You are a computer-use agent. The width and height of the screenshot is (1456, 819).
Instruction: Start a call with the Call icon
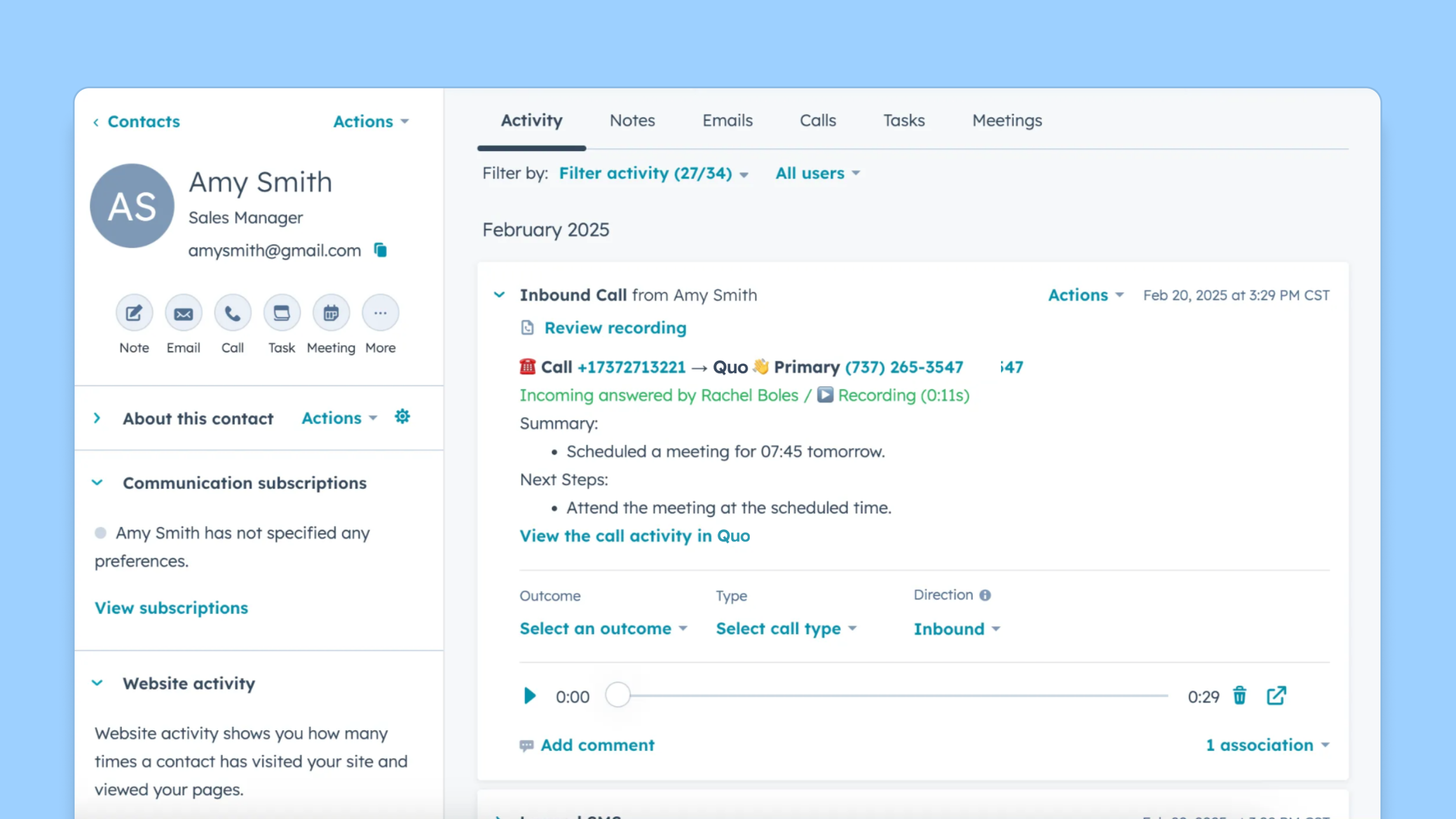233,312
